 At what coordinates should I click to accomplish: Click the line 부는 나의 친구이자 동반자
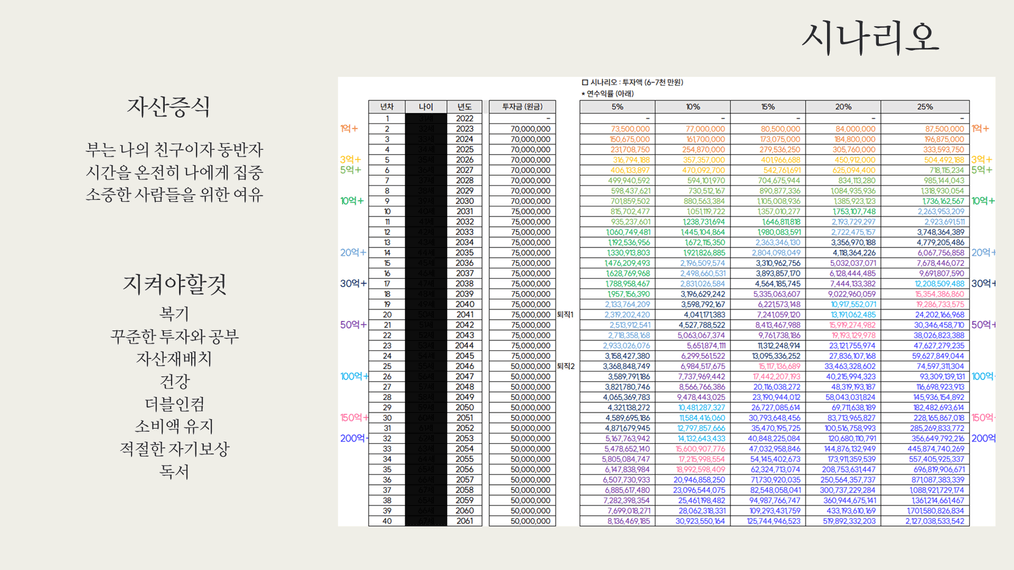point(175,149)
